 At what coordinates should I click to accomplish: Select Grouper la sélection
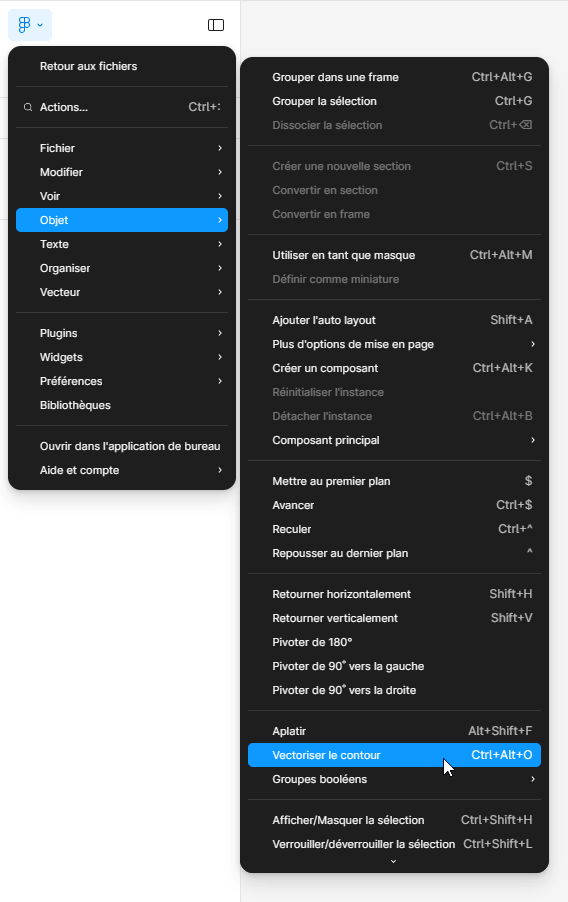394,101
